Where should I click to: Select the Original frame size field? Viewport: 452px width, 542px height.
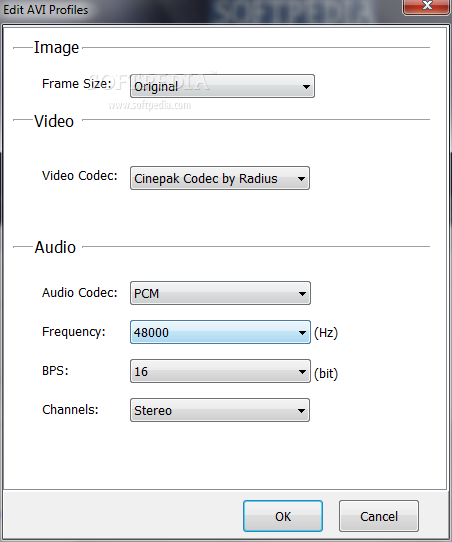tap(222, 86)
